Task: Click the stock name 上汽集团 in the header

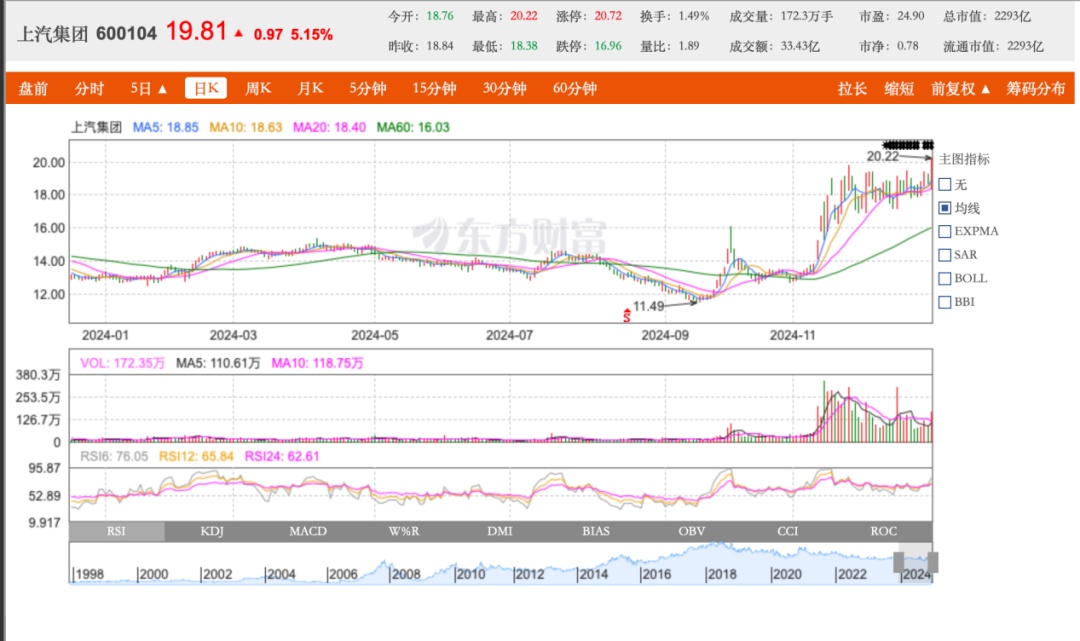Action: tap(52, 34)
